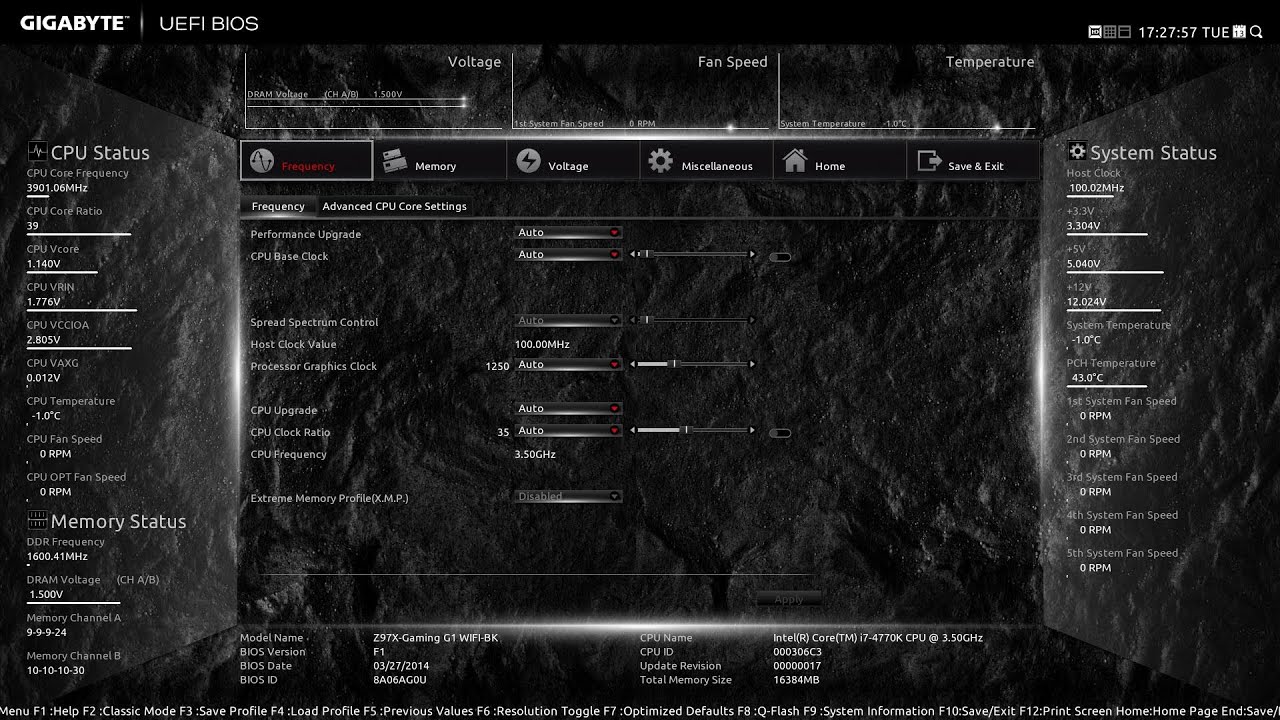1280x720 pixels.
Task: Open the Performance Upgrade Auto dropdown
Action: click(568, 232)
